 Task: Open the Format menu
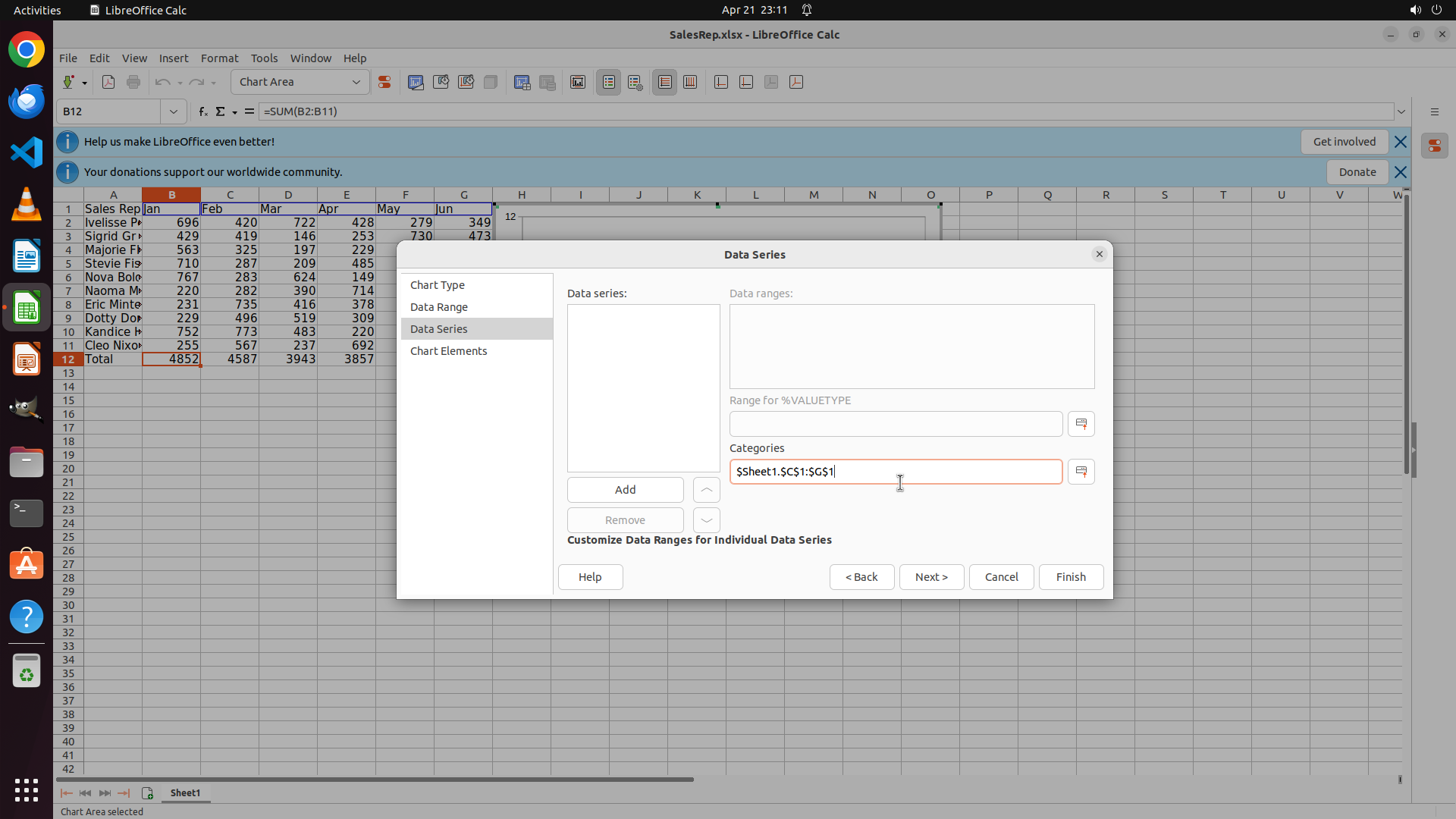click(219, 58)
